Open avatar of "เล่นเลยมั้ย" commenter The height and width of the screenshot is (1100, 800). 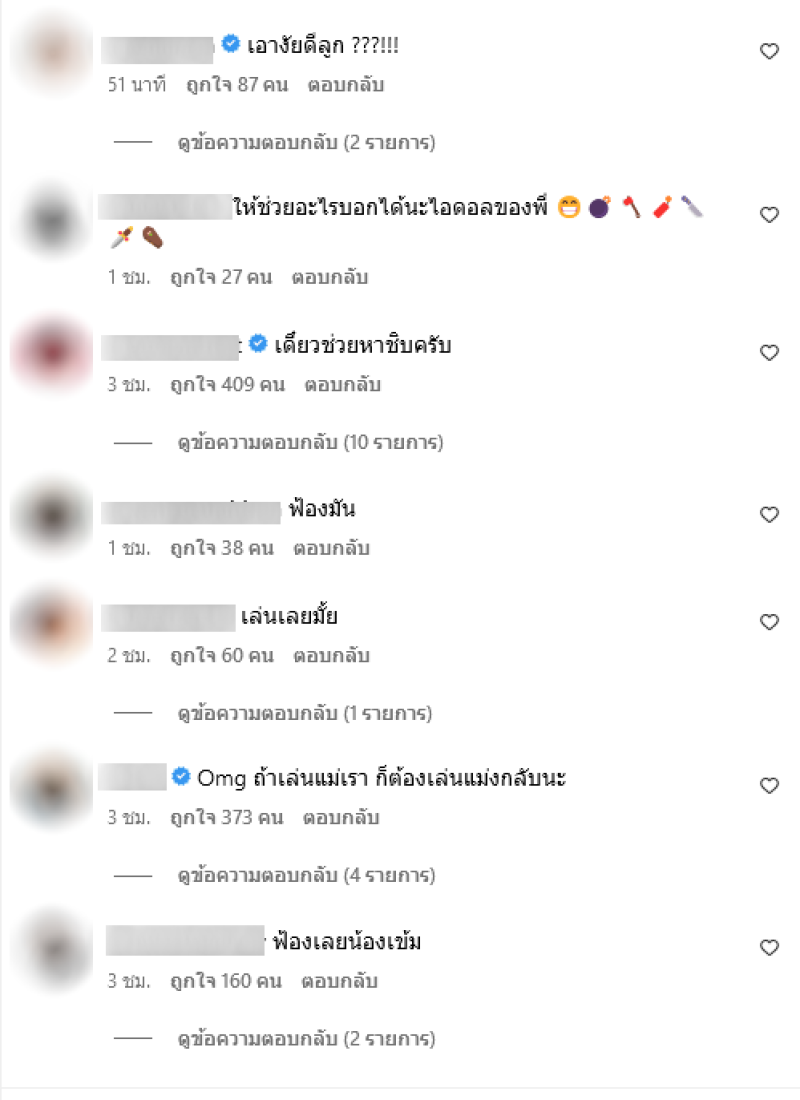tap(53, 624)
